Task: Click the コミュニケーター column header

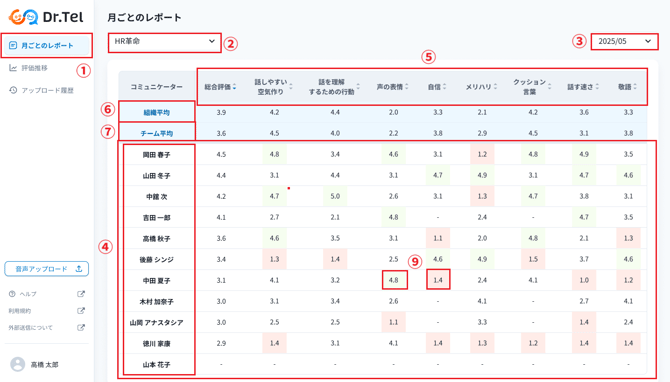Action: 156,87
